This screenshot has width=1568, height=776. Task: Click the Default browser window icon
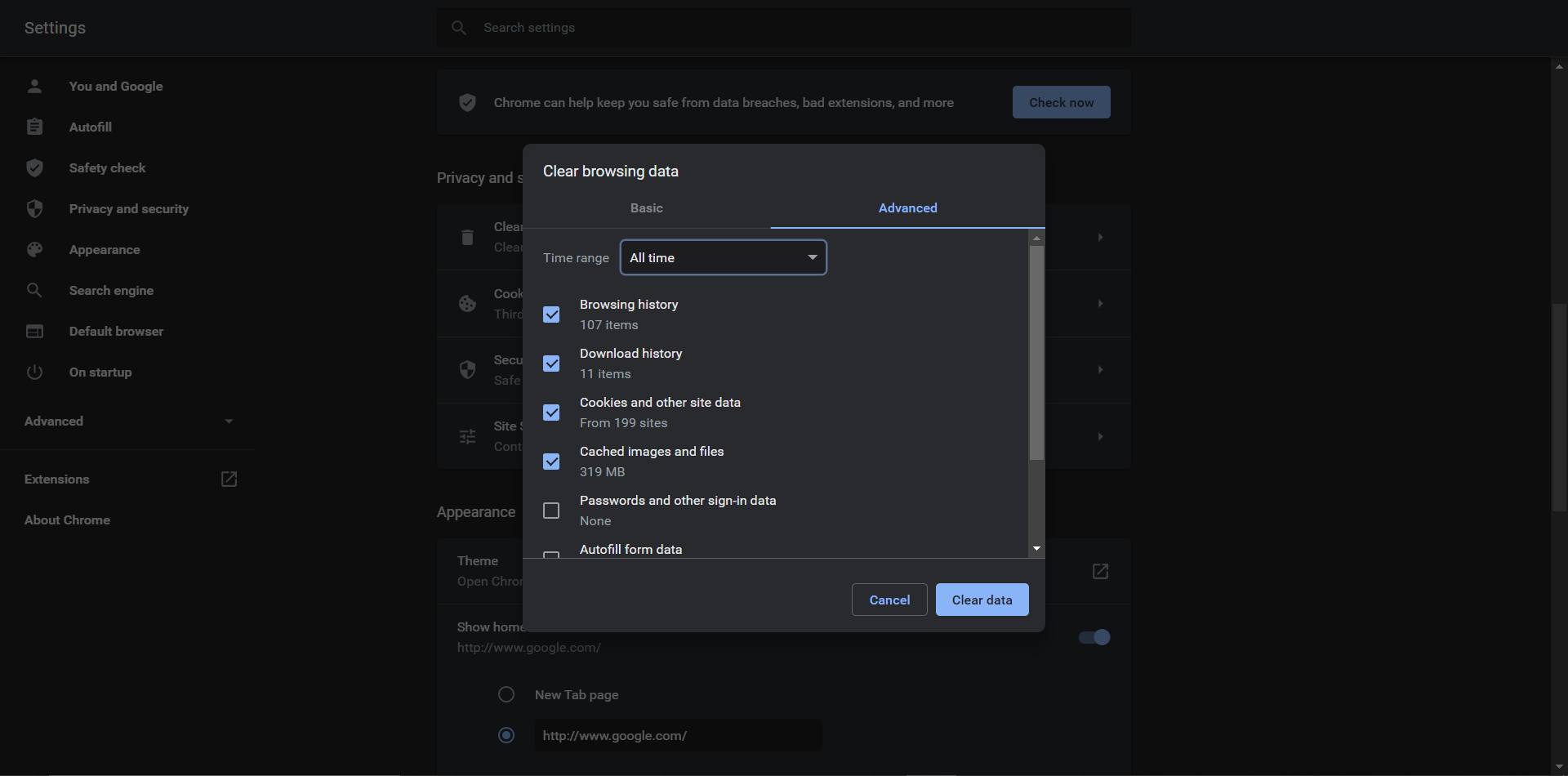pyautogui.click(x=34, y=331)
